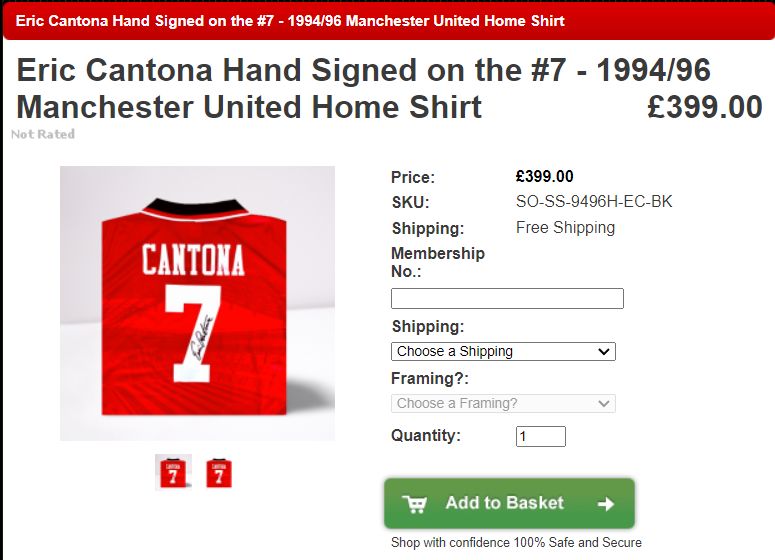Select the first shirt thumbnail
Viewport: 775px width, 560px height.
click(x=173, y=472)
